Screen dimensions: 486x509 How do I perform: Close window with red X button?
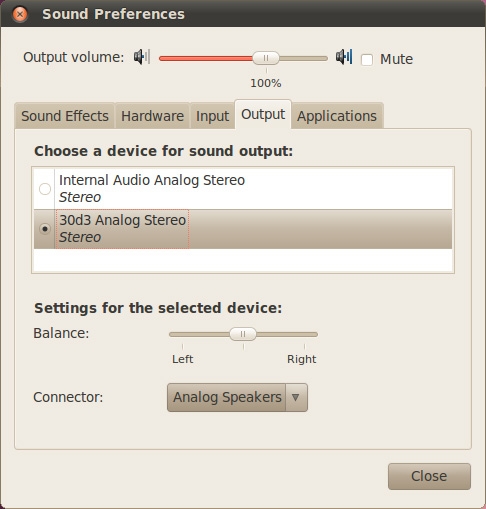pos(20,14)
